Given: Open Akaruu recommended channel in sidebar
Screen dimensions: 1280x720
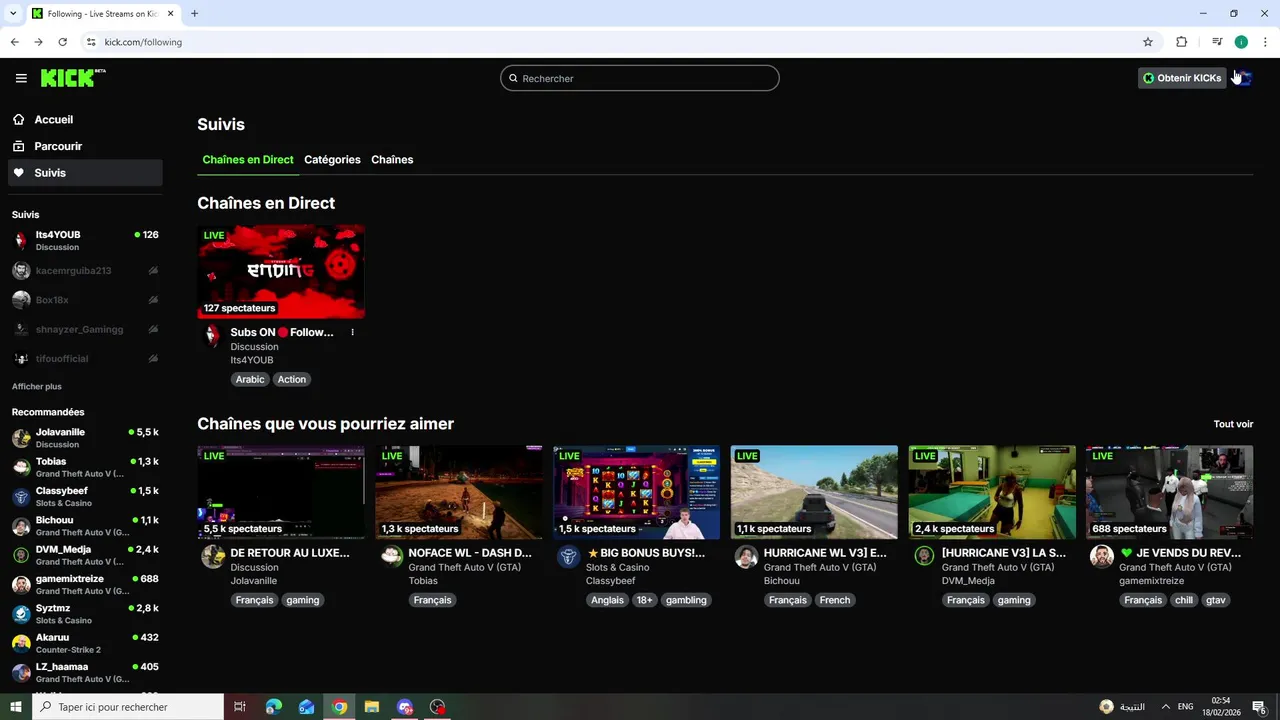Looking at the screenshot, I should [85, 643].
